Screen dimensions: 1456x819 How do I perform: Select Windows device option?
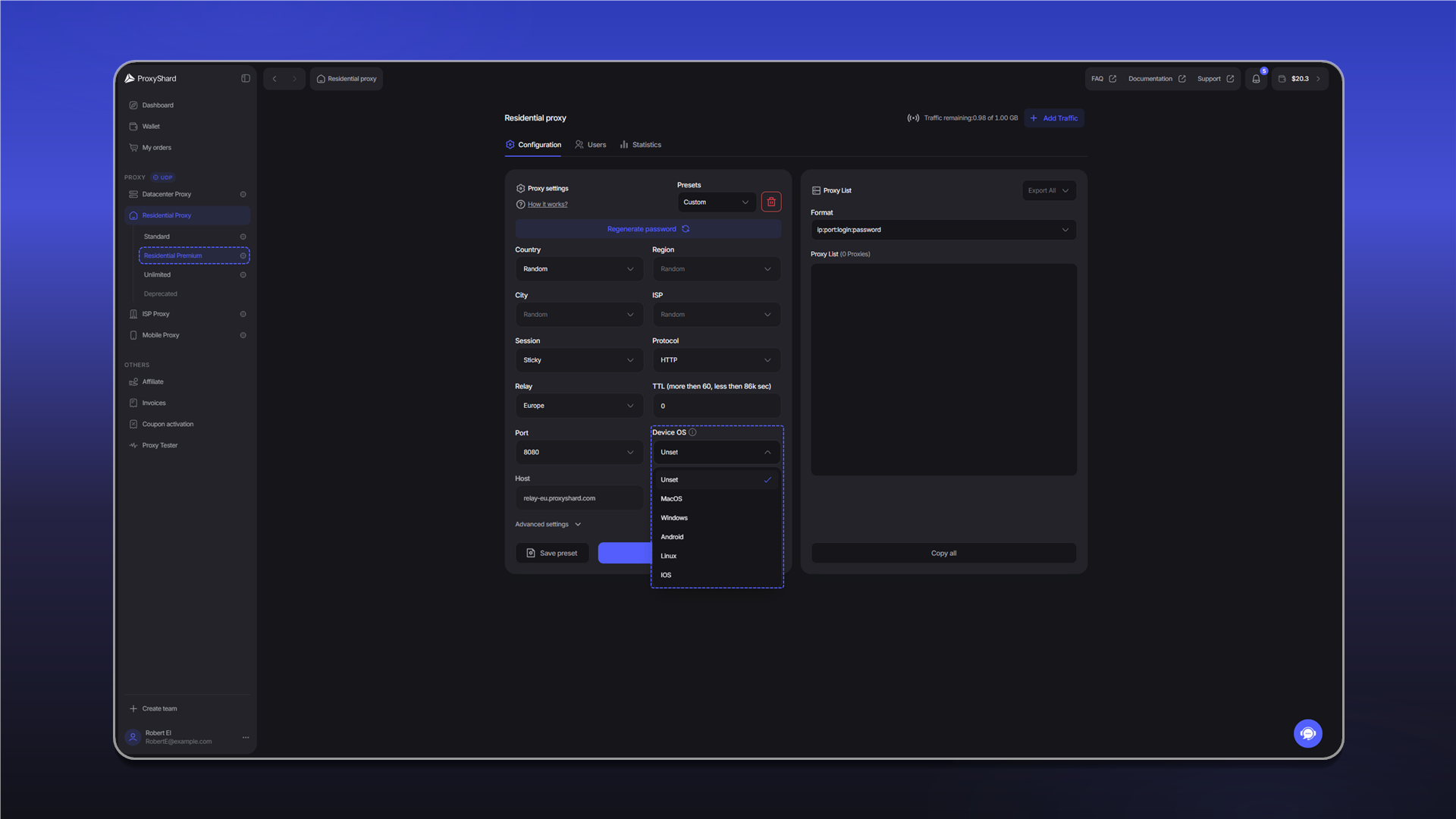click(716, 518)
